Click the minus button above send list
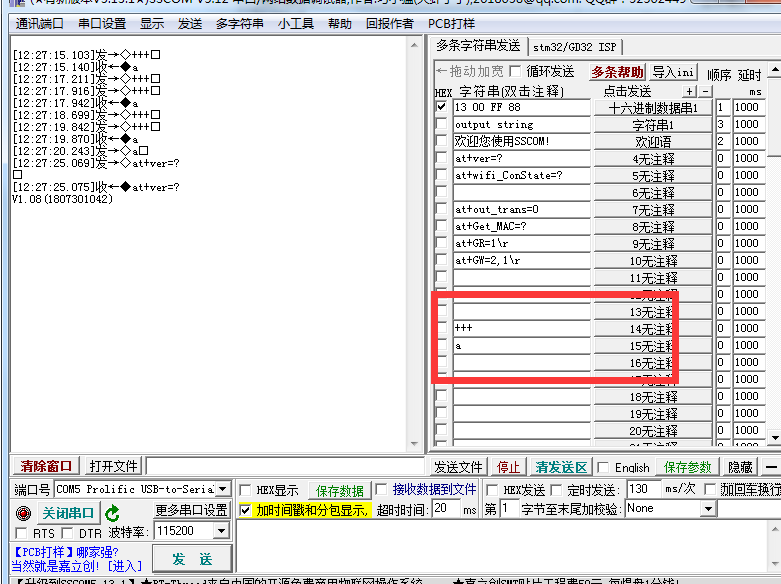 tap(704, 91)
